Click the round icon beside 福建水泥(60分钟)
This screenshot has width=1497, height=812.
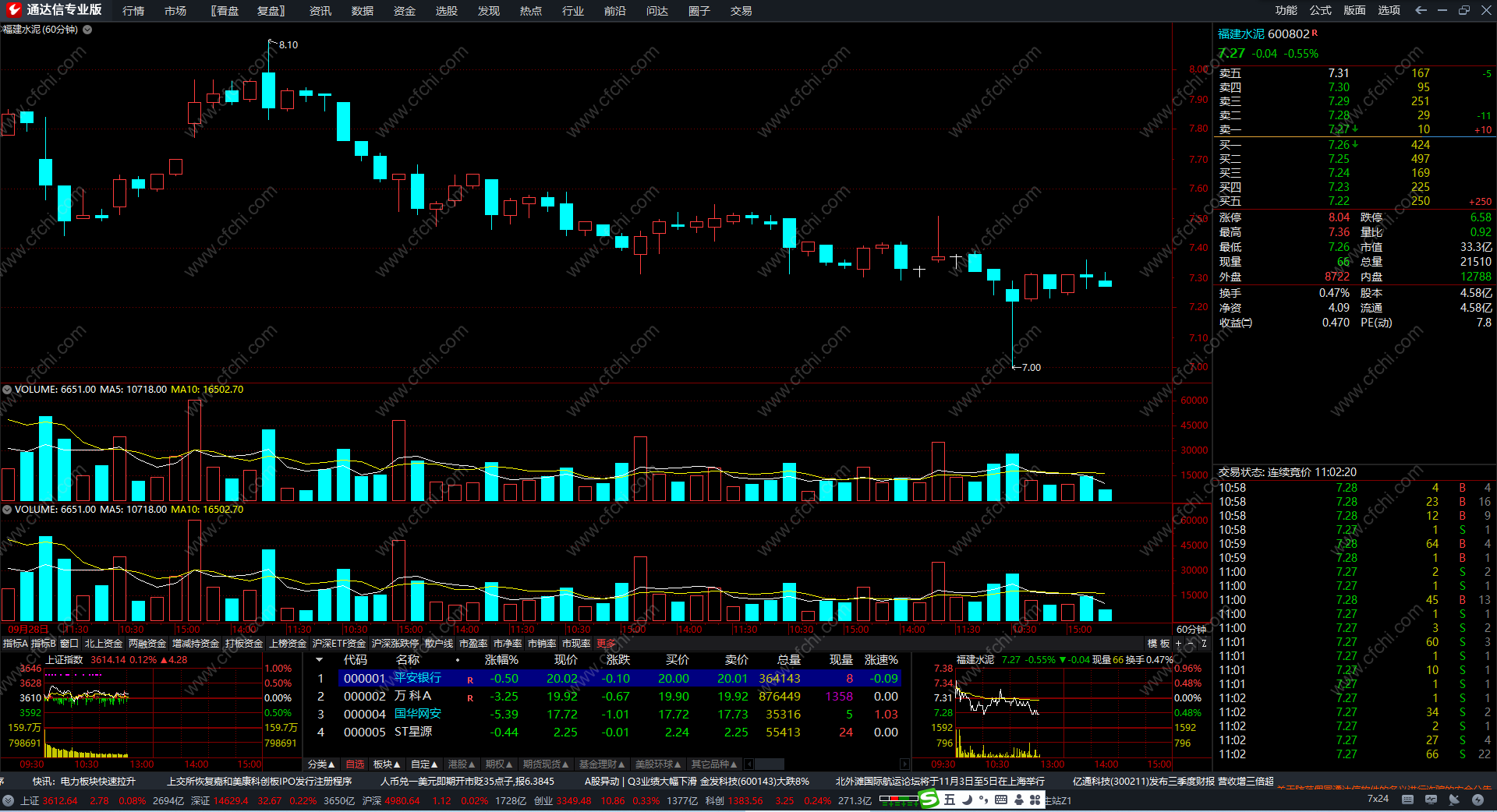[x=87, y=30]
